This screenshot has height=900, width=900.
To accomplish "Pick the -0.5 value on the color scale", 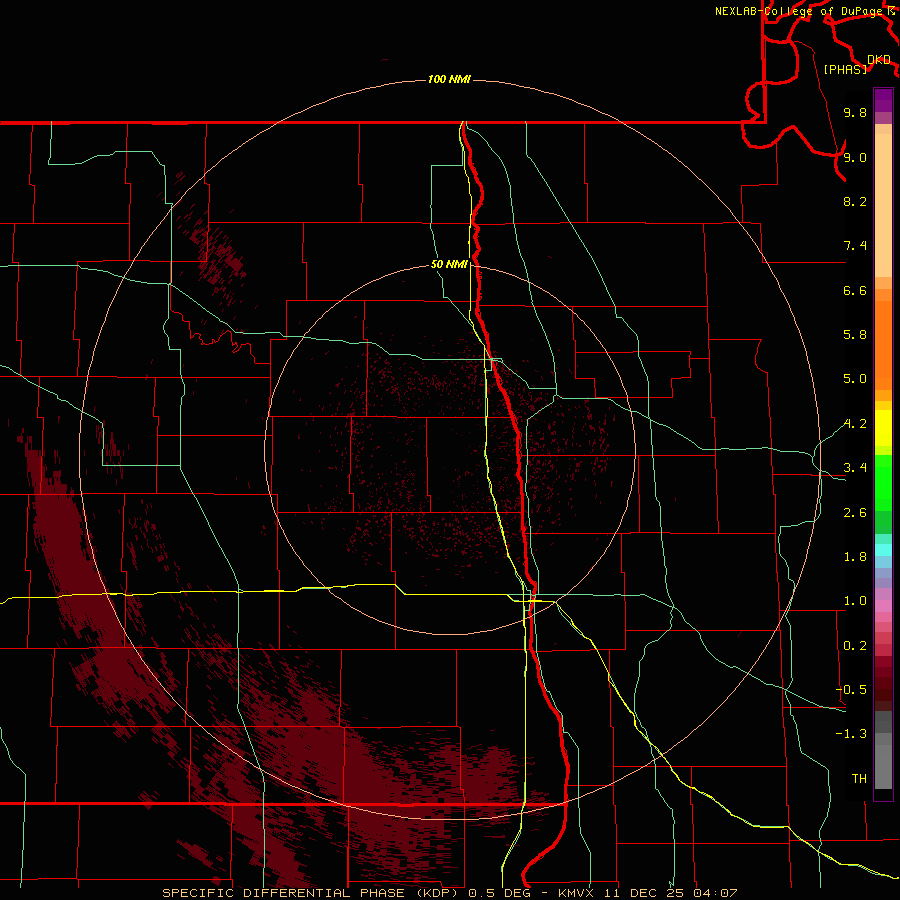I will pos(851,690).
